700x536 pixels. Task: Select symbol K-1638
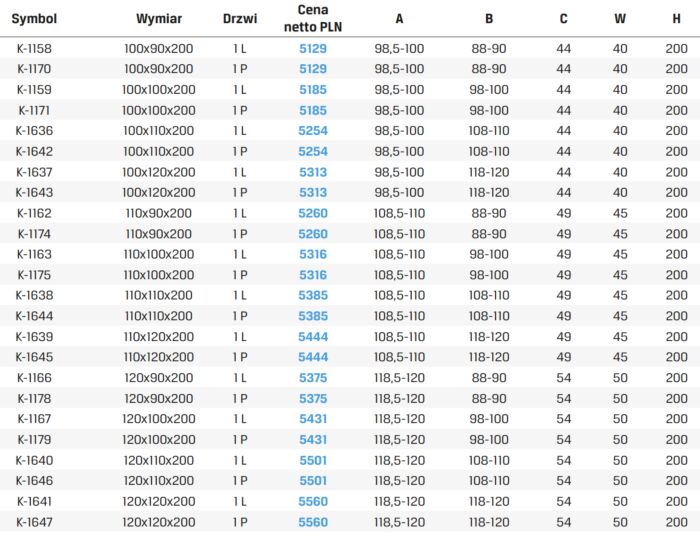click(34, 295)
